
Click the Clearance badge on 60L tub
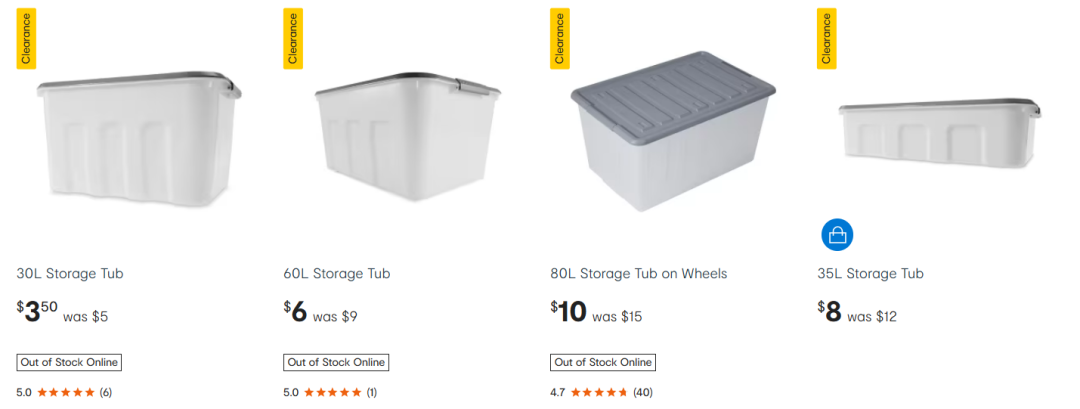293,39
